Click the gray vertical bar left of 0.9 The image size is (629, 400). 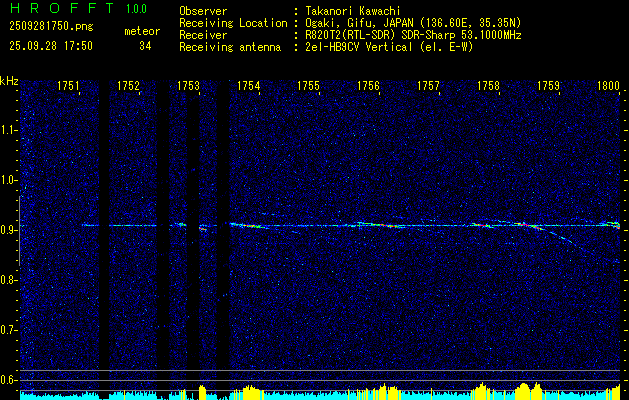point(20,231)
